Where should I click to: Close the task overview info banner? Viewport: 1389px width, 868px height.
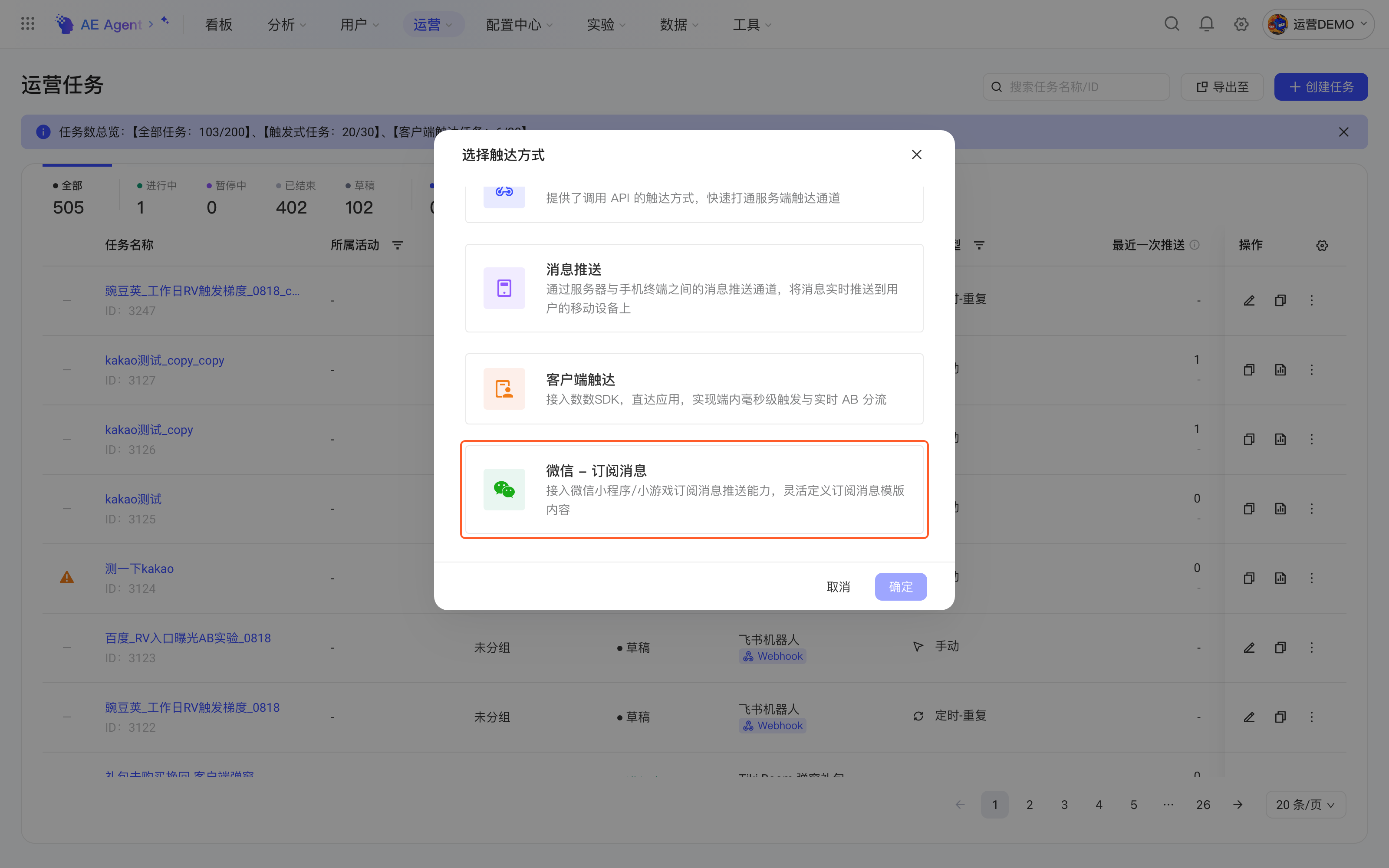pos(1344,132)
